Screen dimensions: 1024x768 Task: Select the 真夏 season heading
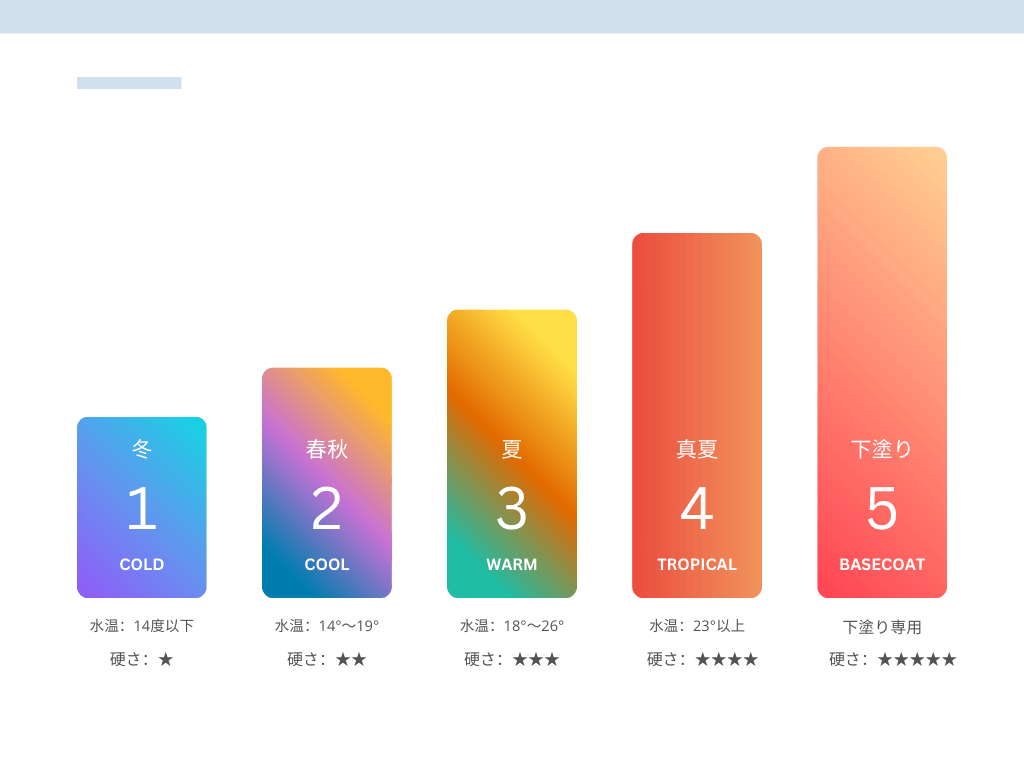[697, 450]
